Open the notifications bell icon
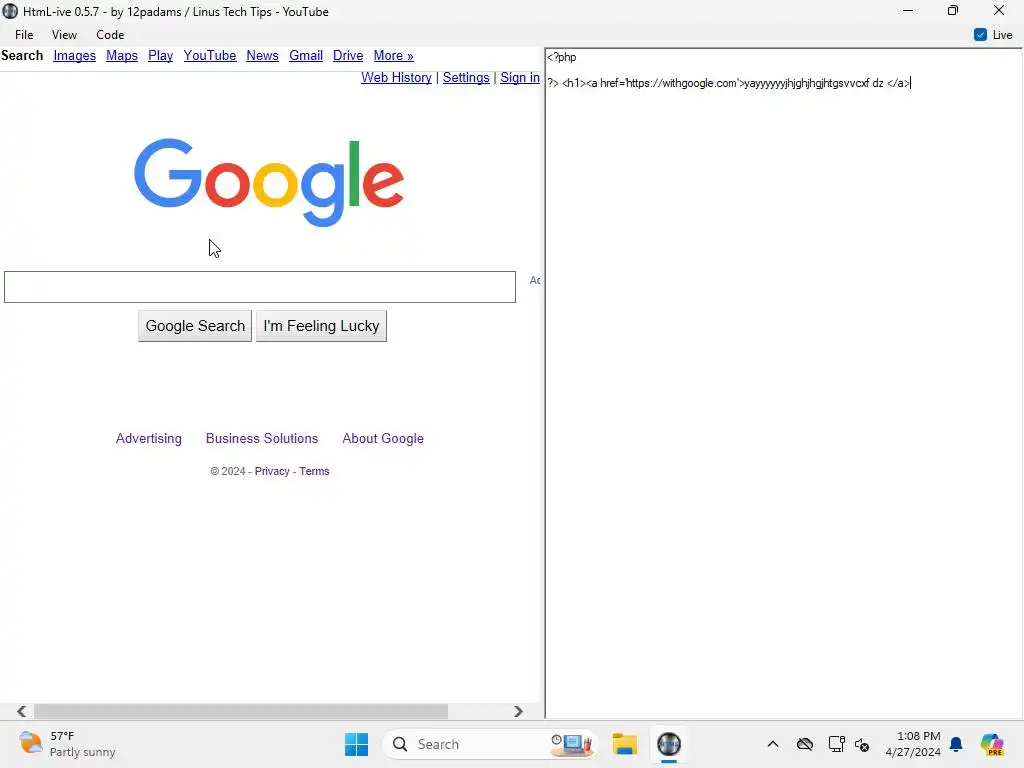 956,744
